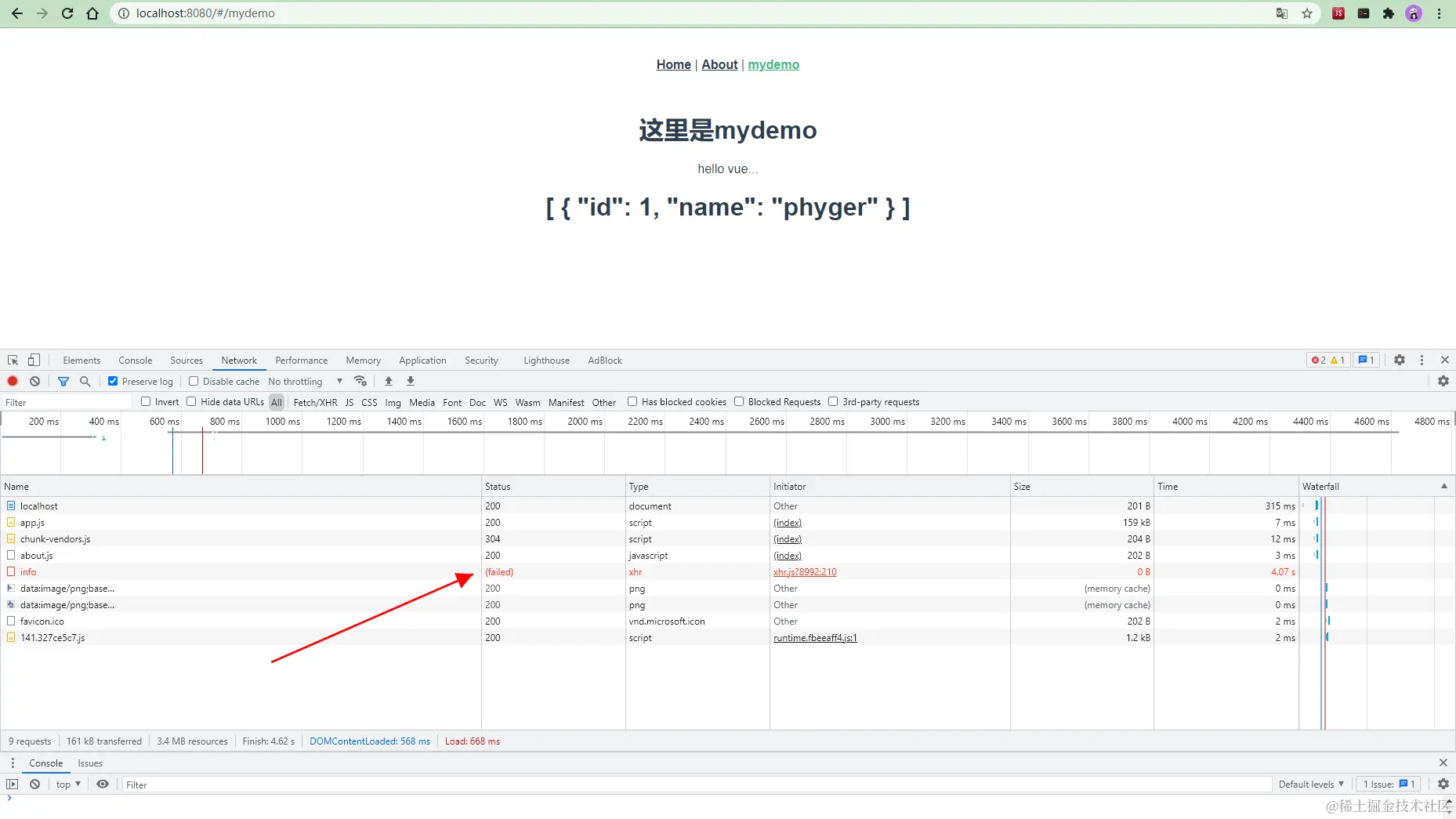Open the No throttling dropdown
The height and width of the screenshot is (819, 1456).
pyautogui.click(x=306, y=382)
